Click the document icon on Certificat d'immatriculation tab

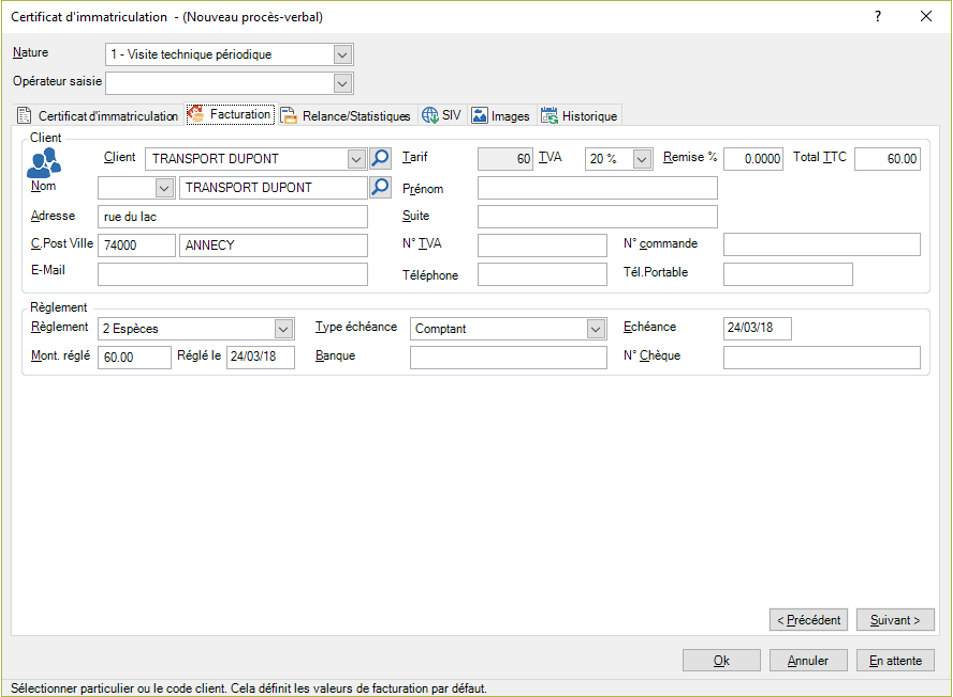pyautogui.click(x=25, y=115)
